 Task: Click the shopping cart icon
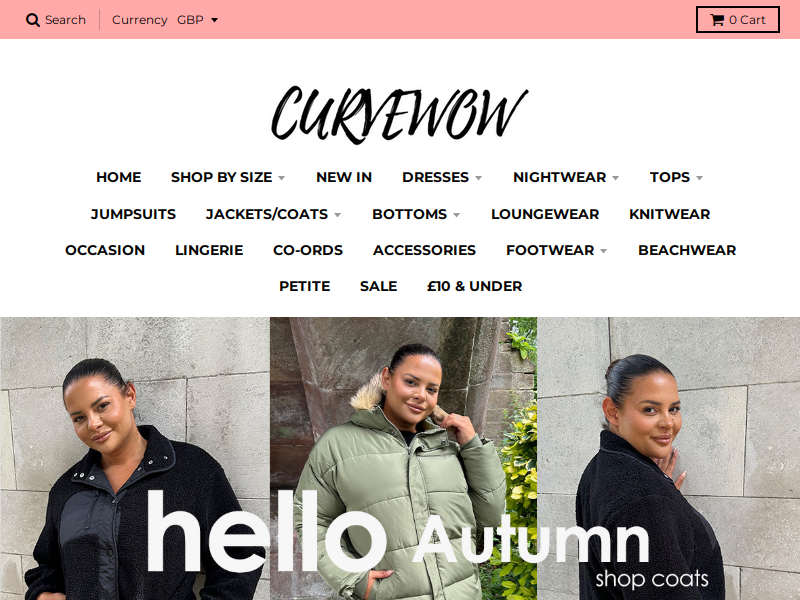pyautogui.click(x=717, y=20)
